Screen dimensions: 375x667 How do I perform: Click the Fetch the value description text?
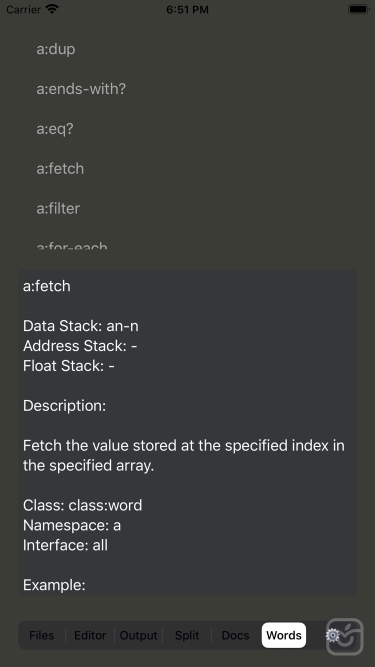click(x=184, y=455)
